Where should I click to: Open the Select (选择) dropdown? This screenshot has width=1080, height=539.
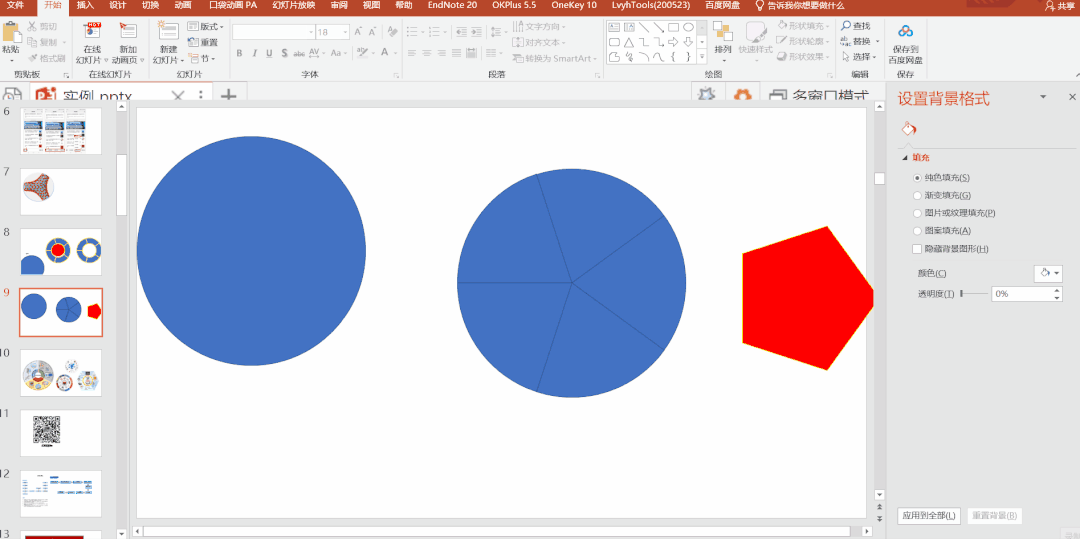pyautogui.click(x=860, y=57)
